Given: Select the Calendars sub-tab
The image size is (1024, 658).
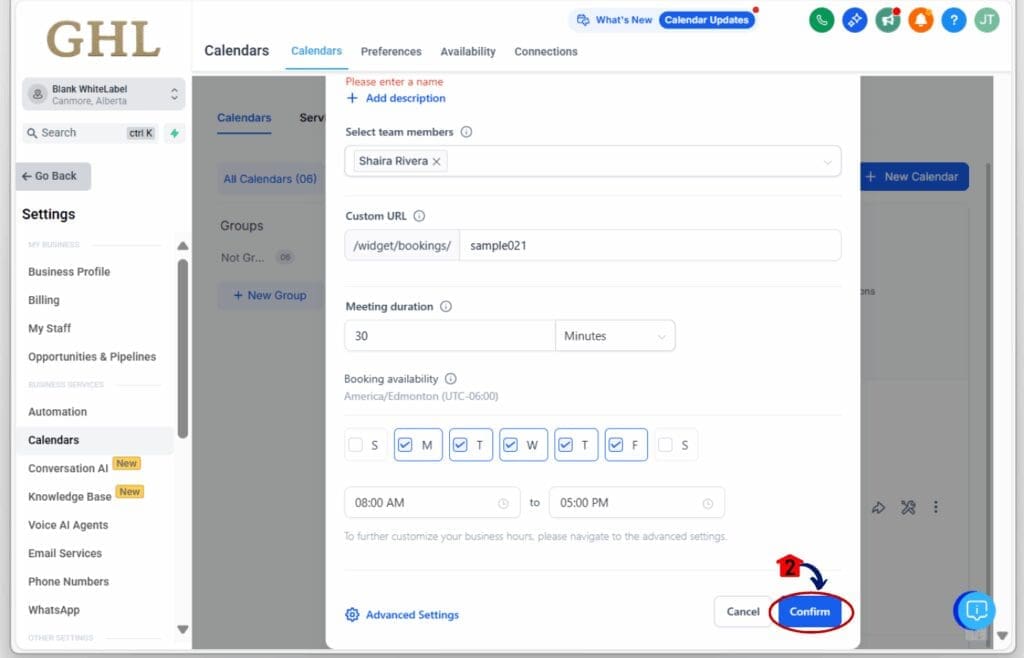Looking at the screenshot, I should click(x=244, y=118).
